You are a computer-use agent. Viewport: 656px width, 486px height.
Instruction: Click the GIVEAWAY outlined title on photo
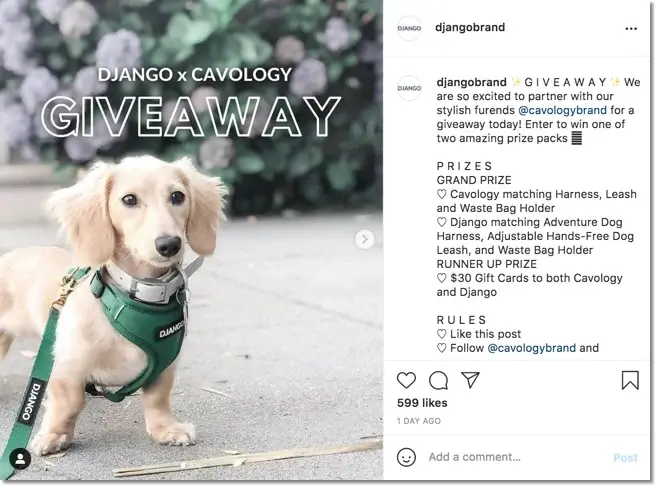tap(190, 117)
